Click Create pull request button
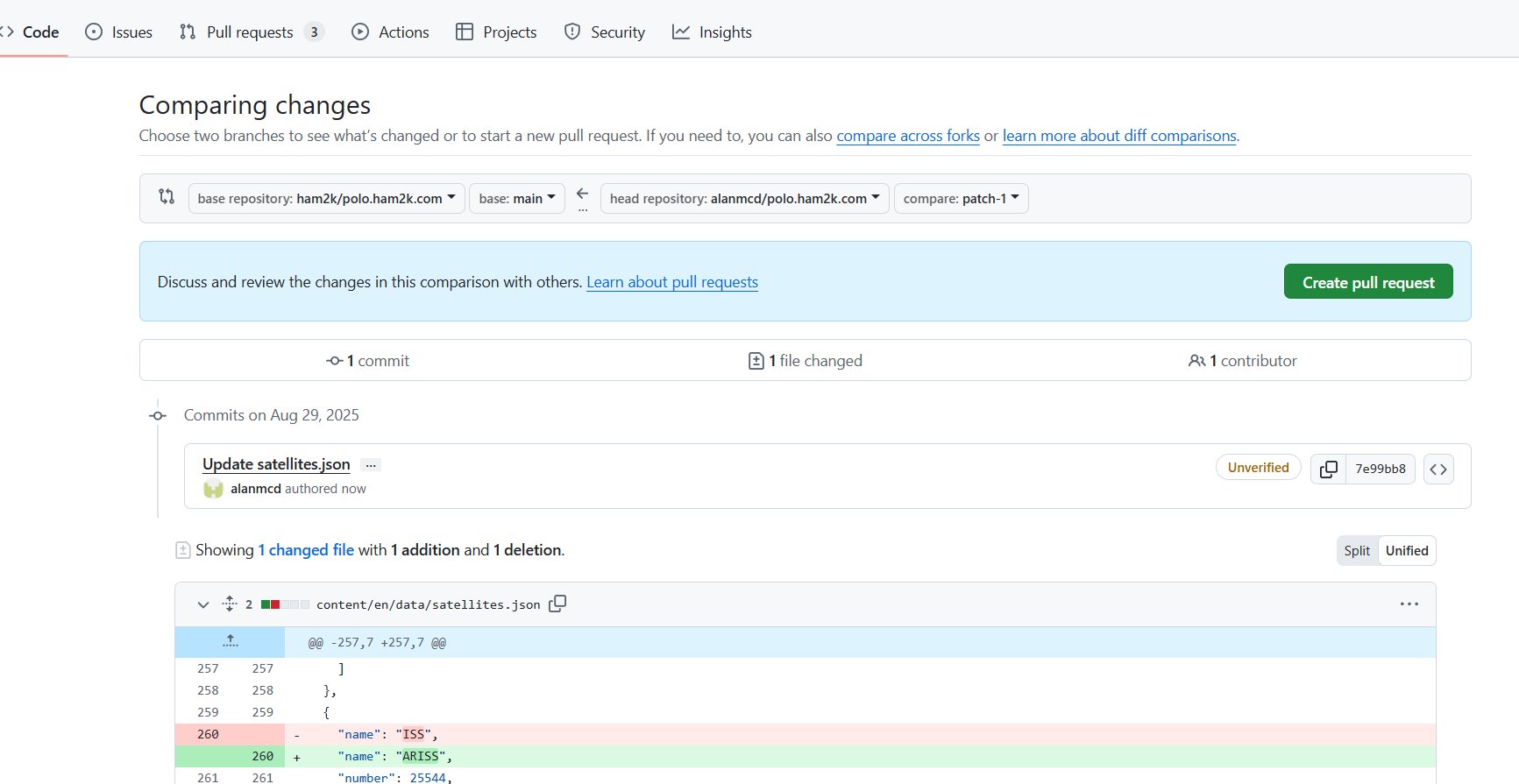The image size is (1519, 784). pyautogui.click(x=1367, y=282)
